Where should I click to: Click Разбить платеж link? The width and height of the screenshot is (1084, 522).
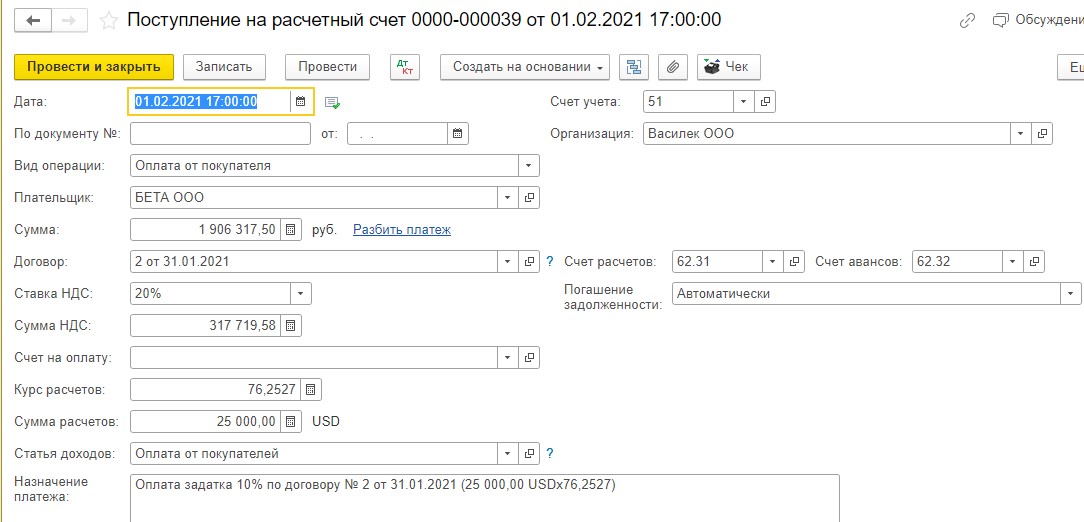pyautogui.click(x=402, y=230)
